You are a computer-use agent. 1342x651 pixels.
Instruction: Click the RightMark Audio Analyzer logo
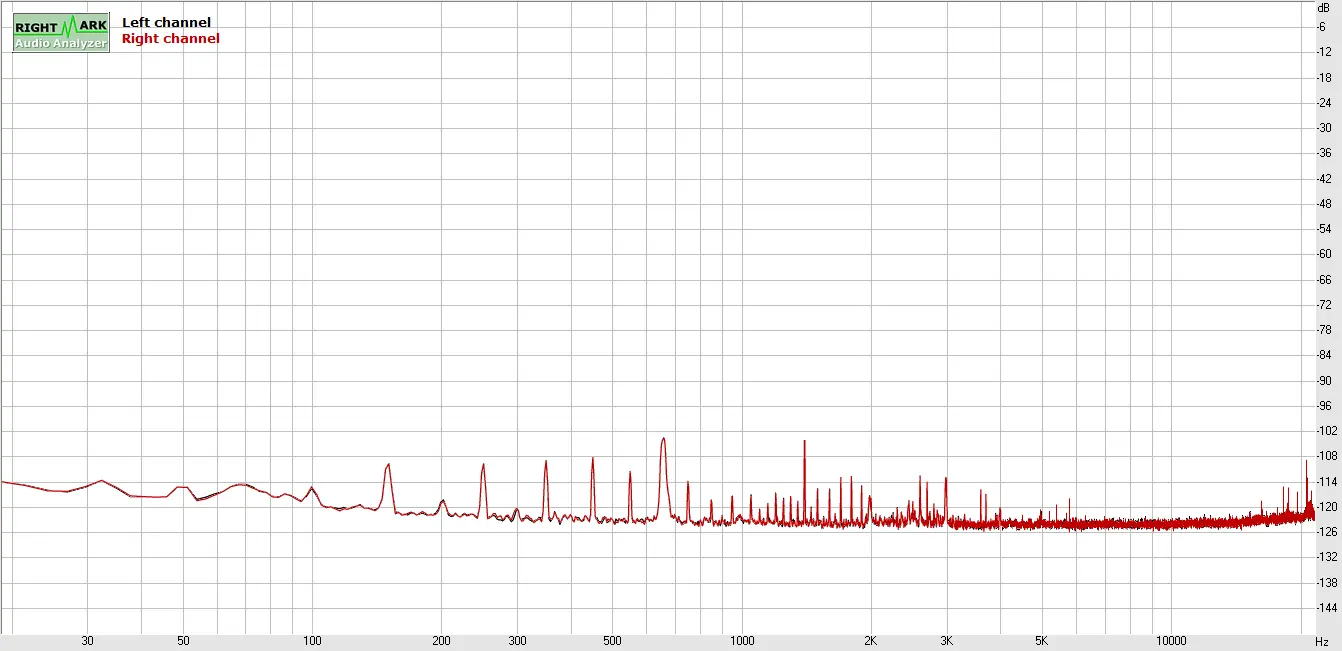61,33
